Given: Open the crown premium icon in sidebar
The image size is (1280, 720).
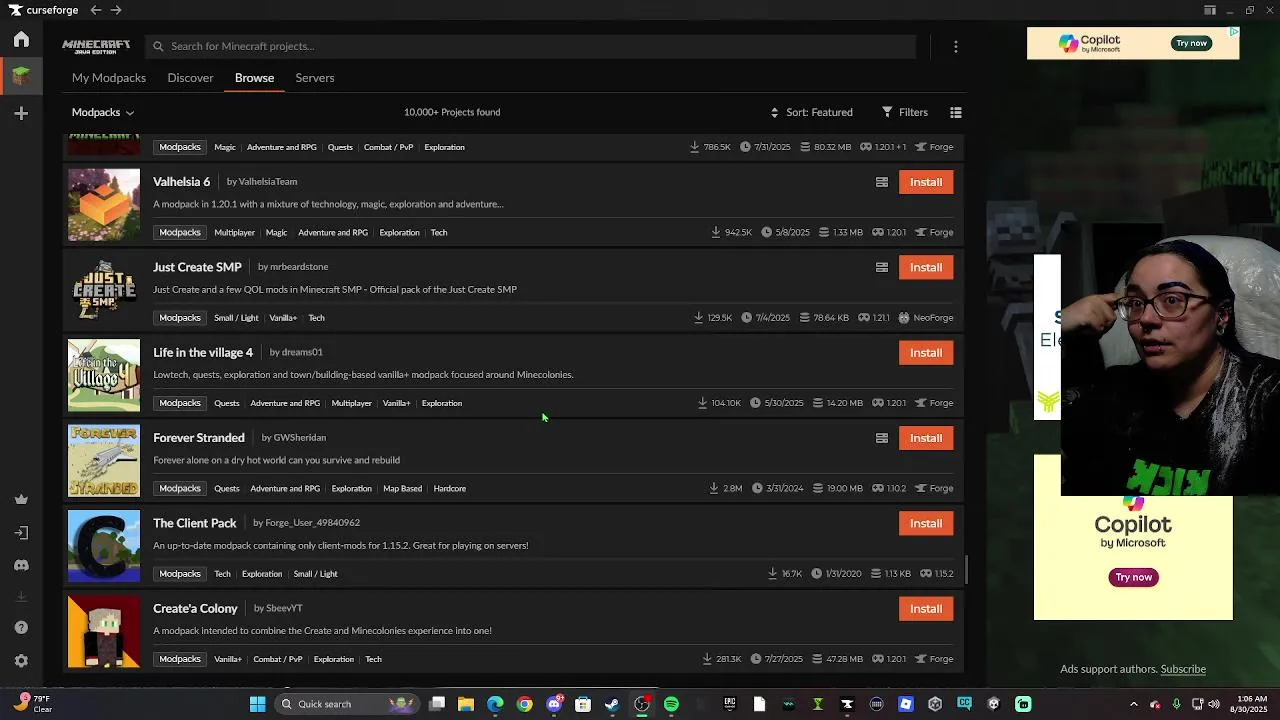Looking at the screenshot, I should pyautogui.click(x=21, y=500).
